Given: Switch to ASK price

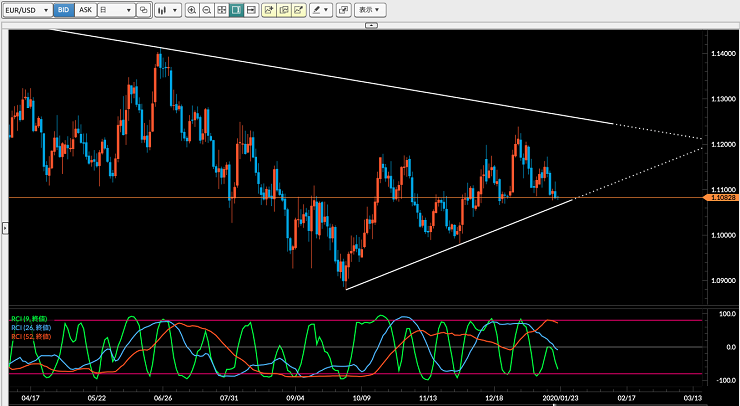Looking at the screenshot, I should coord(85,10).
